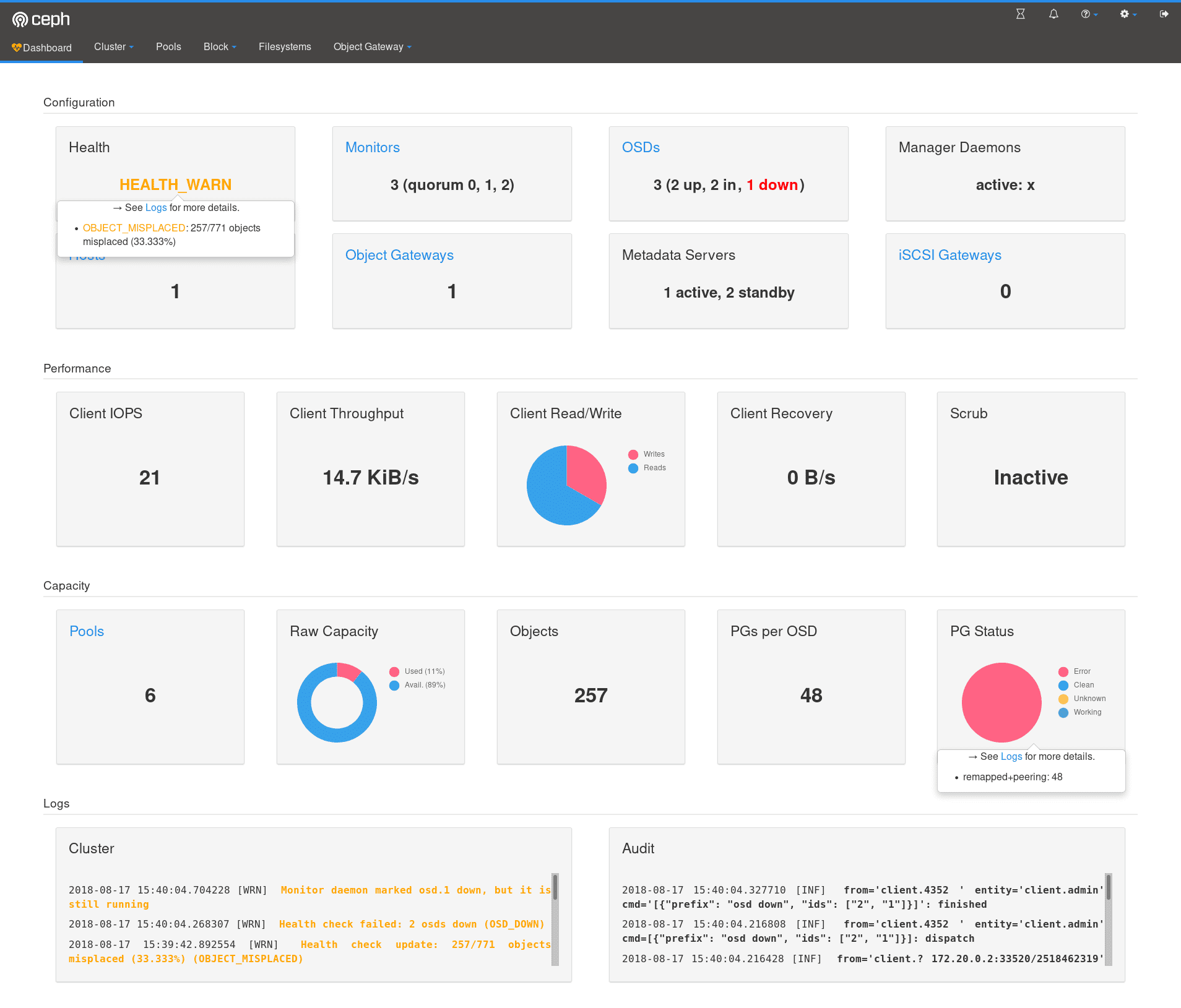This screenshot has height=1008, width=1181.
Task: Expand the Block dropdown menu
Action: [x=220, y=47]
